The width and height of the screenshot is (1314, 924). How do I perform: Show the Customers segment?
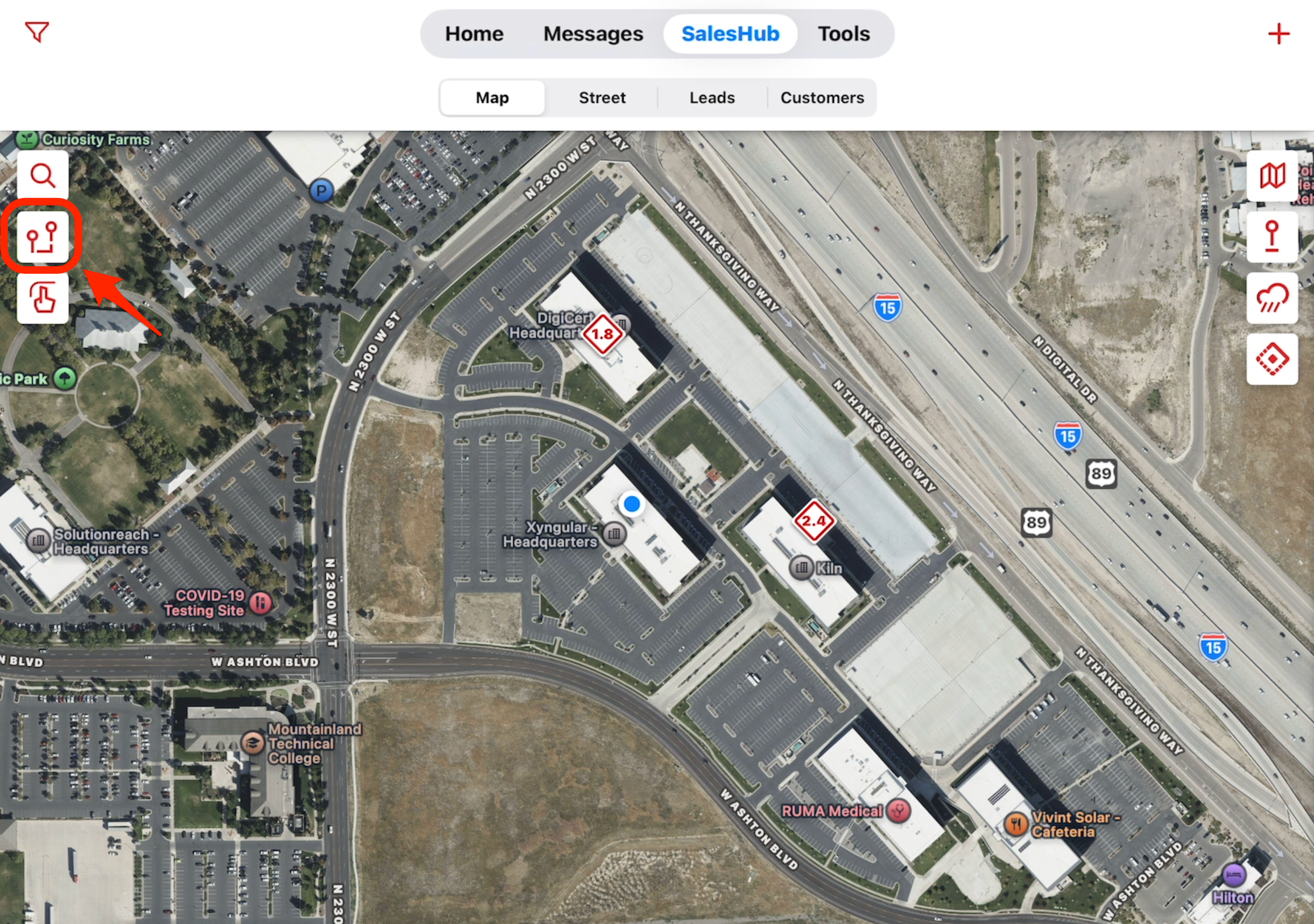pyautogui.click(x=822, y=98)
